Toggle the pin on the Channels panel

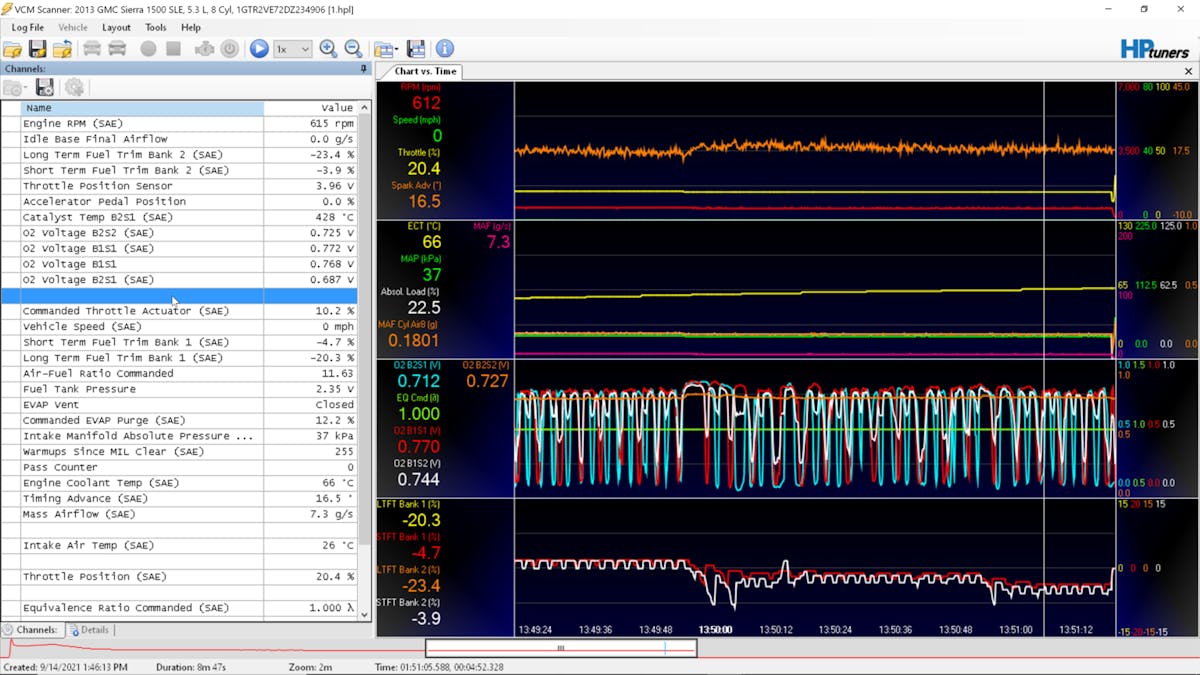[363, 69]
